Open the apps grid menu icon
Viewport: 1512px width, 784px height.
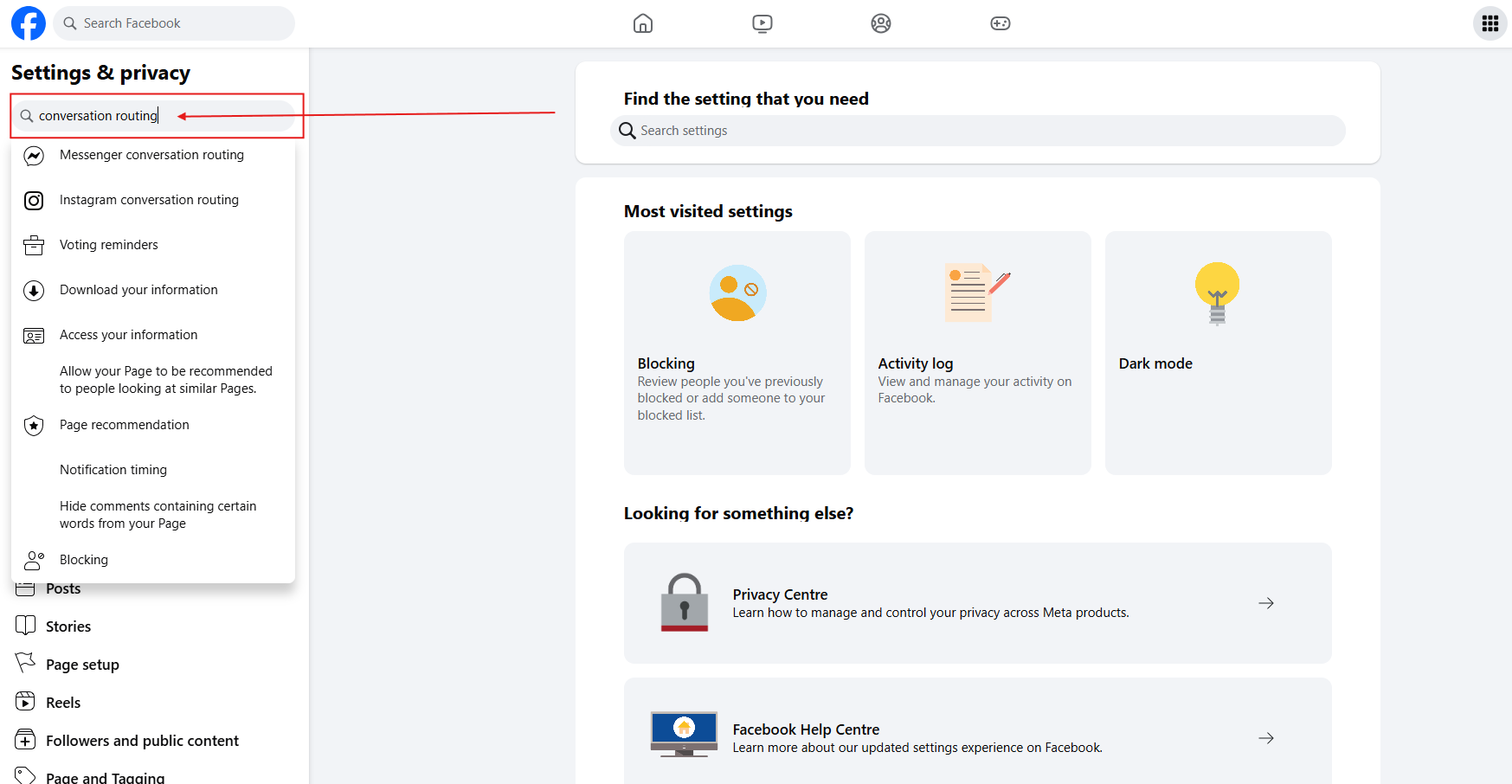[x=1489, y=23]
